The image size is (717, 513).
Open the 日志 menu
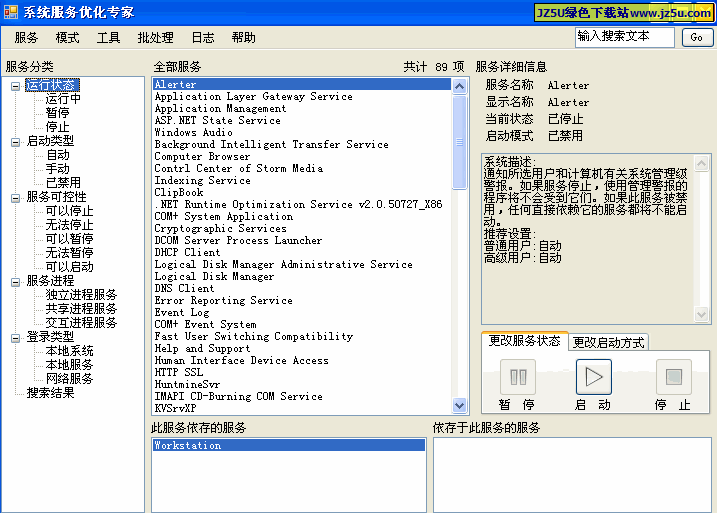click(203, 37)
